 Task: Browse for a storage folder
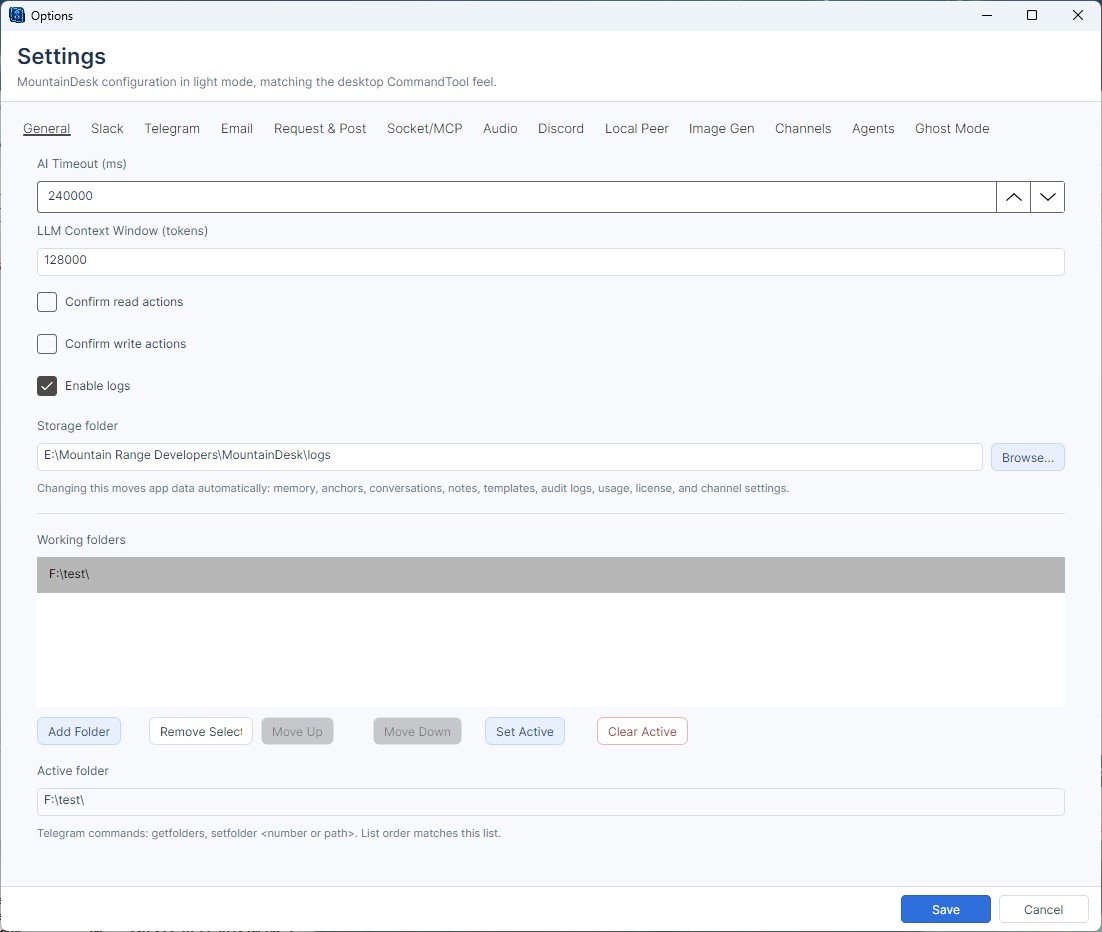pos(1028,457)
